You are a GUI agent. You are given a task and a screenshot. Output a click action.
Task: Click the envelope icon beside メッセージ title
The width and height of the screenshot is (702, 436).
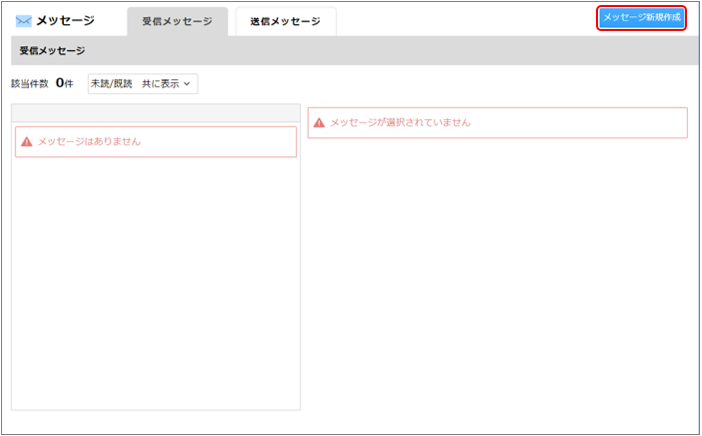coord(23,21)
